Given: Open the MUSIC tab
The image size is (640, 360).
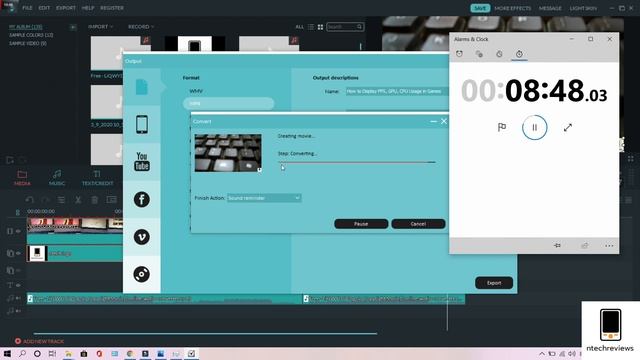Looking at the screenshot, I should coord(57,178).
